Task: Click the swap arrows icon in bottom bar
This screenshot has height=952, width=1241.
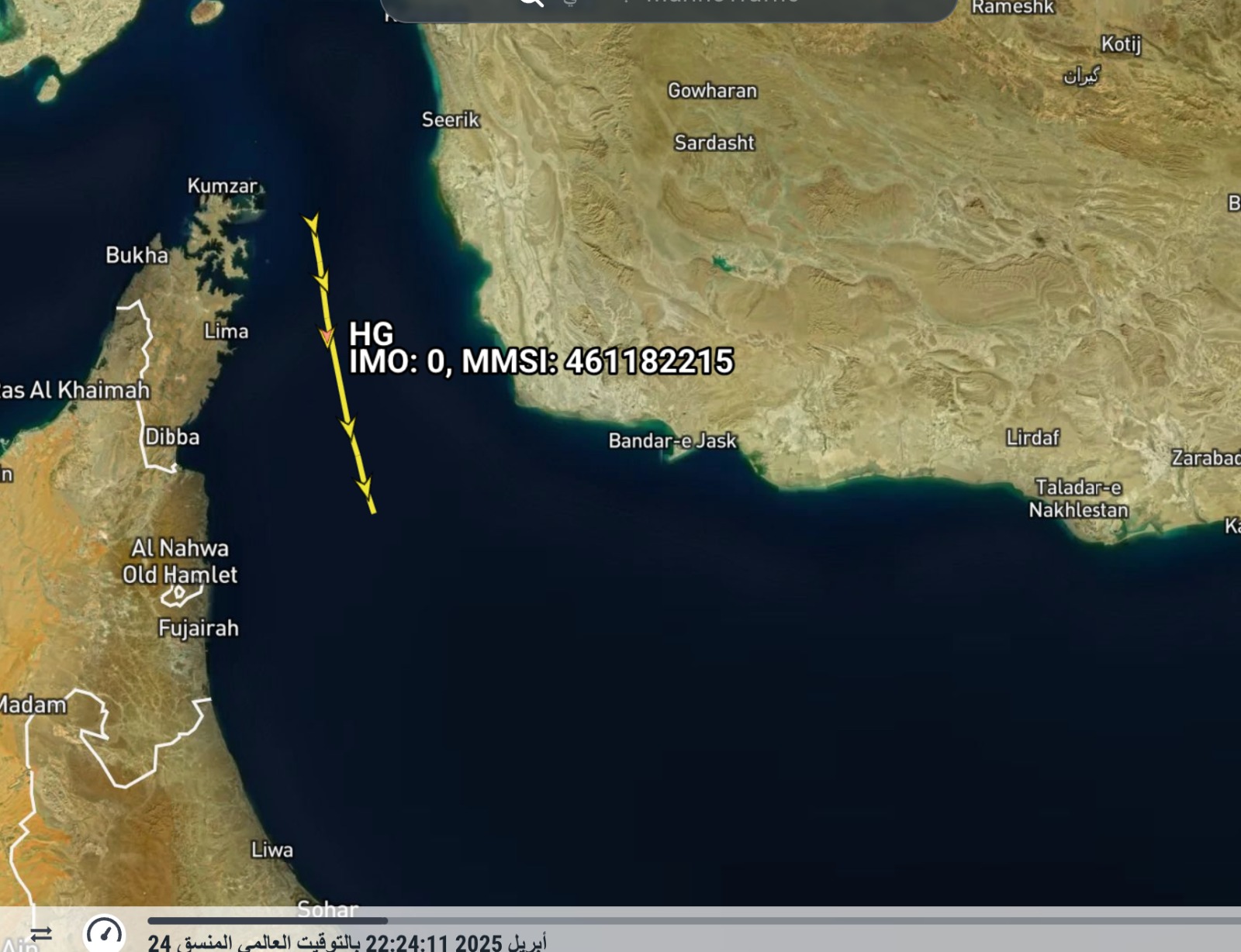Action: point(40,933)
